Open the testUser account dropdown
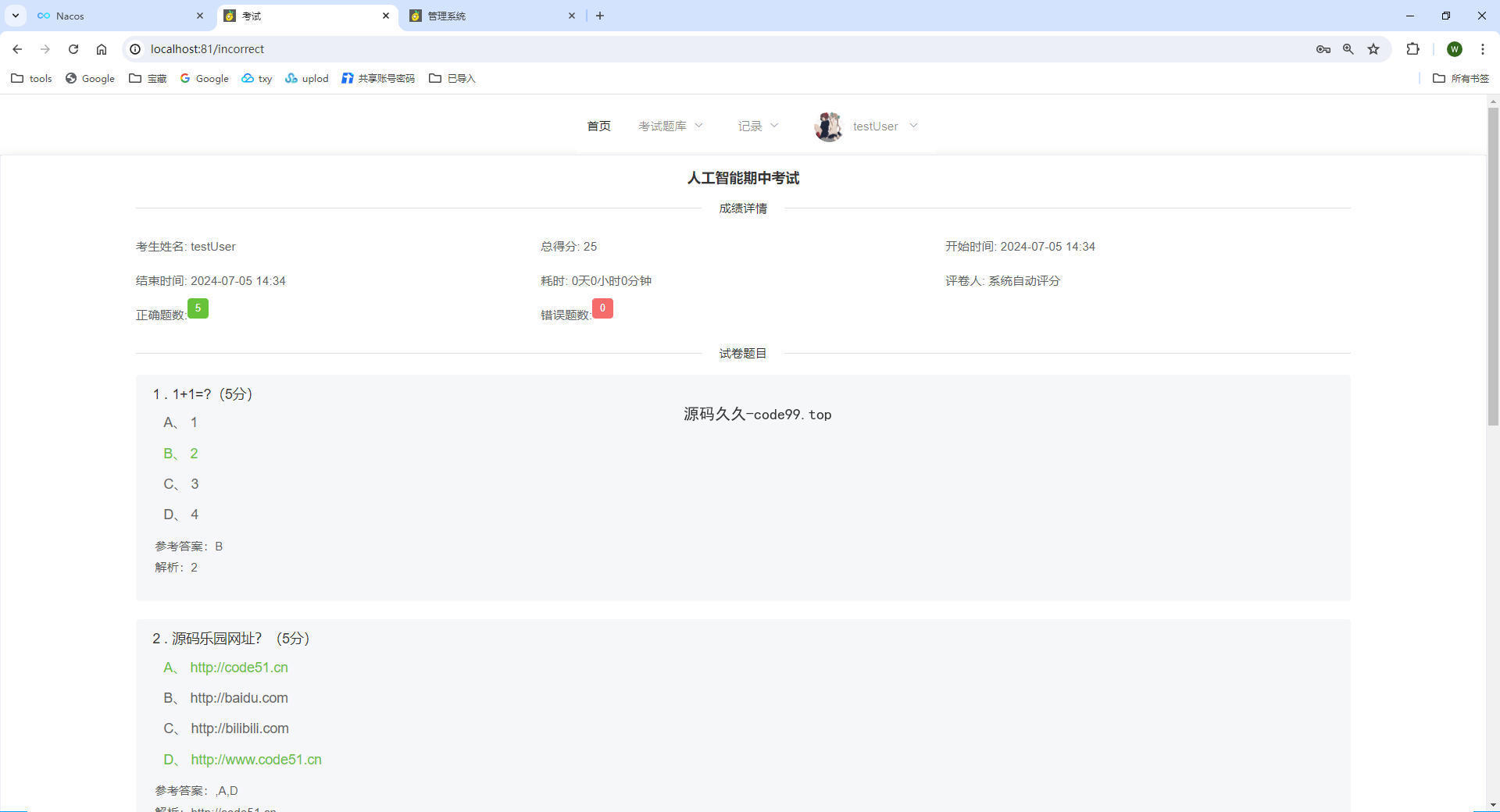The height and width of the screenshot is (812, 1500). (884, 126)
